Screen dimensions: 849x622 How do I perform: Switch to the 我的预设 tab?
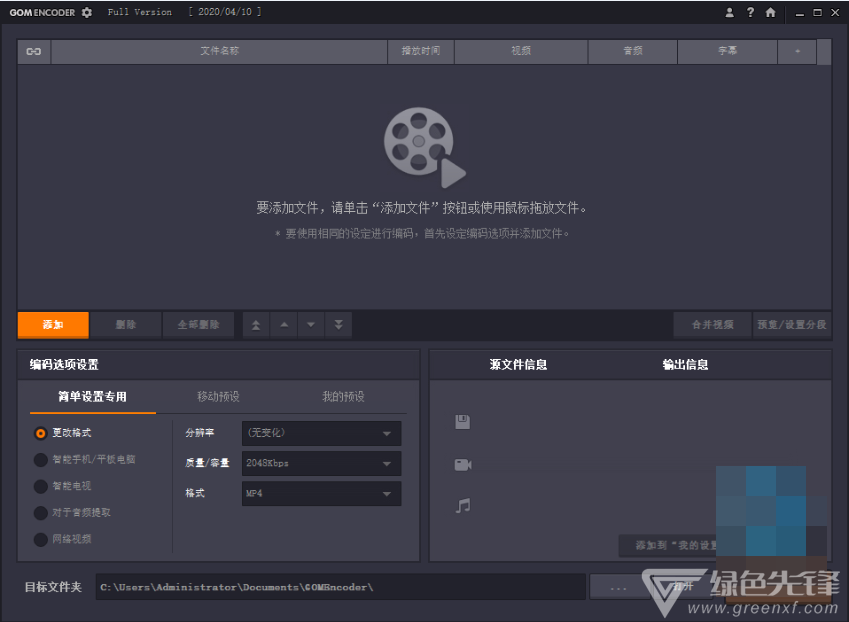click(343, 397)
